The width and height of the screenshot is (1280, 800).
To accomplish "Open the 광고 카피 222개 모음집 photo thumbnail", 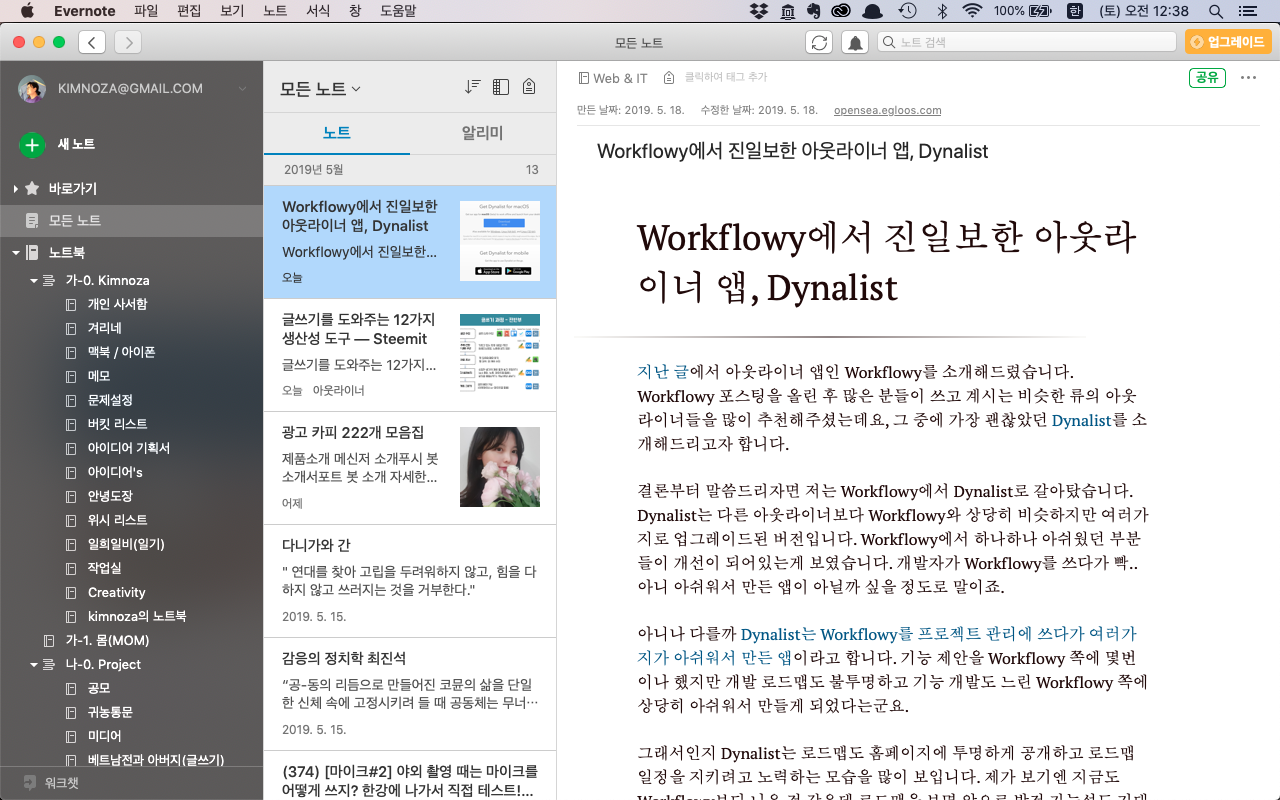I will pyautogui.click(x=500, y=467).
